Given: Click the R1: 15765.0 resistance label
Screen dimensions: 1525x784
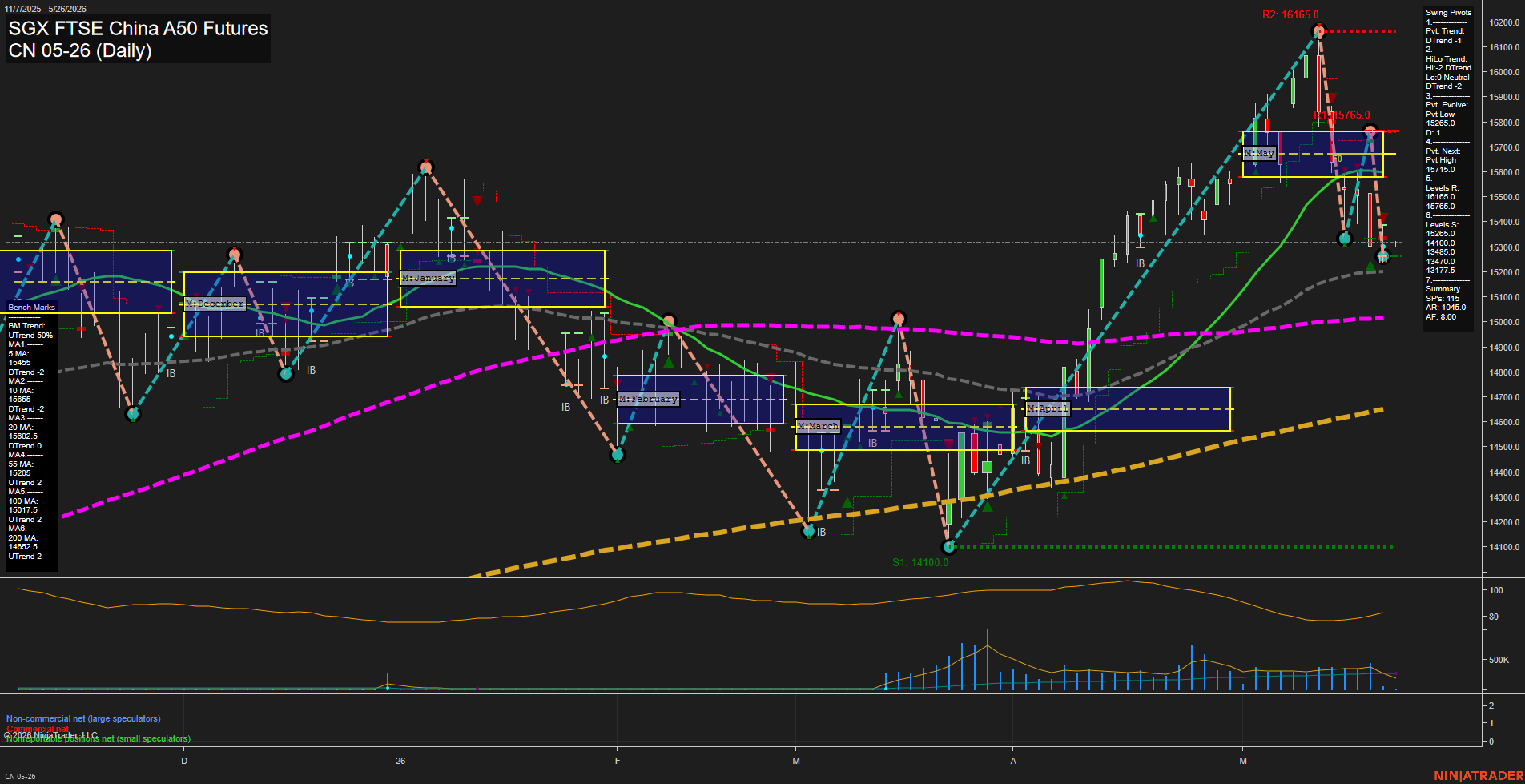Looking at the screenshot, I should (x=1342, y=115).
